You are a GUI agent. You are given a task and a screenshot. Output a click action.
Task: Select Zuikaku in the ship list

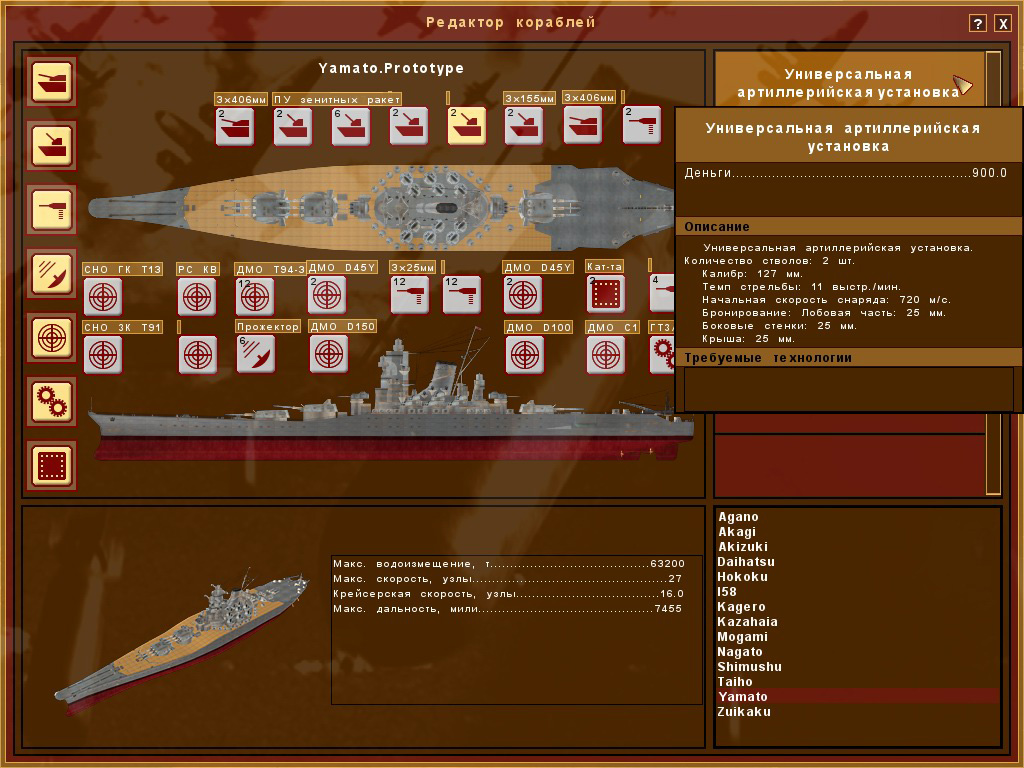point(744,712)
